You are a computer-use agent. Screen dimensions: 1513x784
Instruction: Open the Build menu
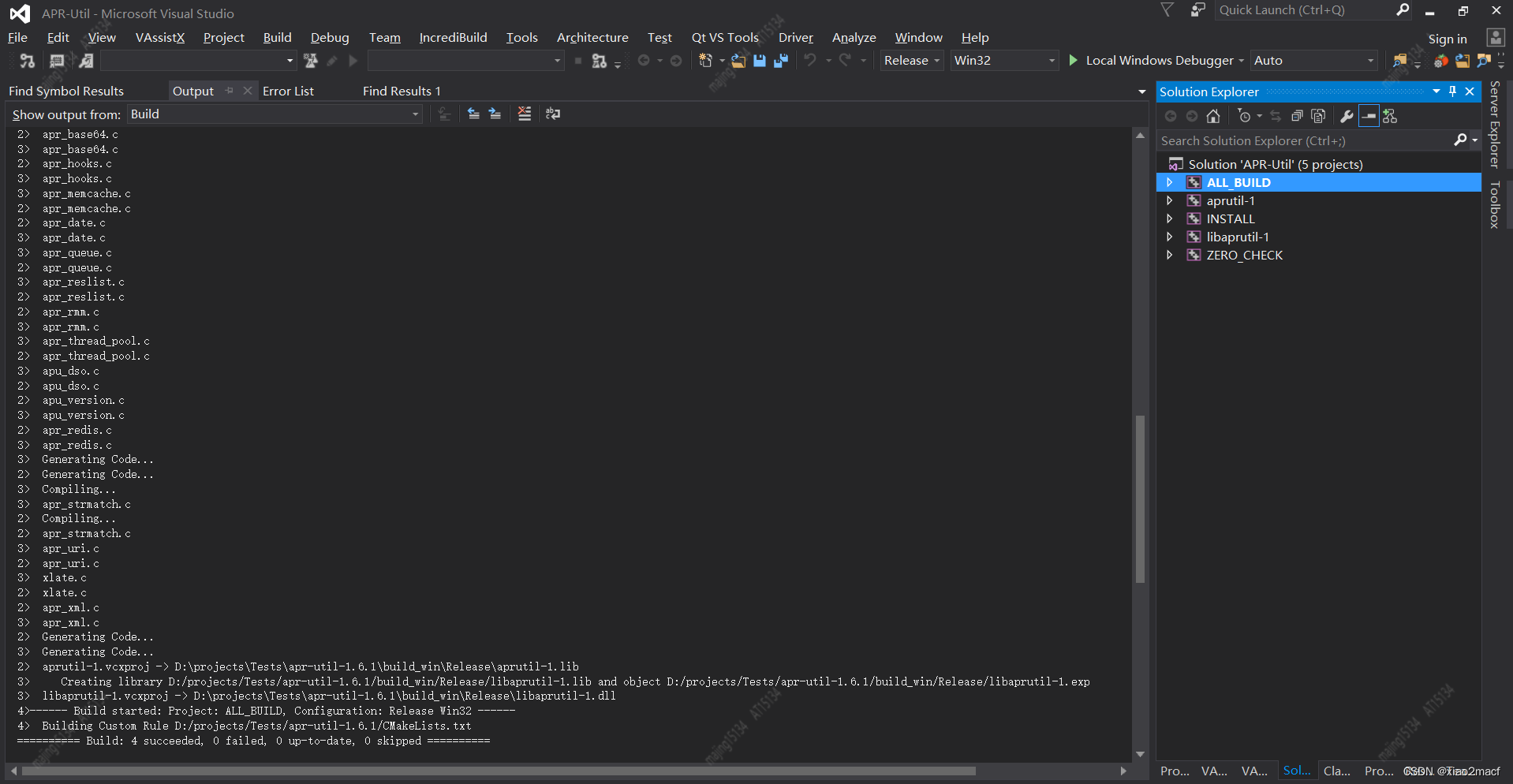pyautogui.click(x=277, y=37)
